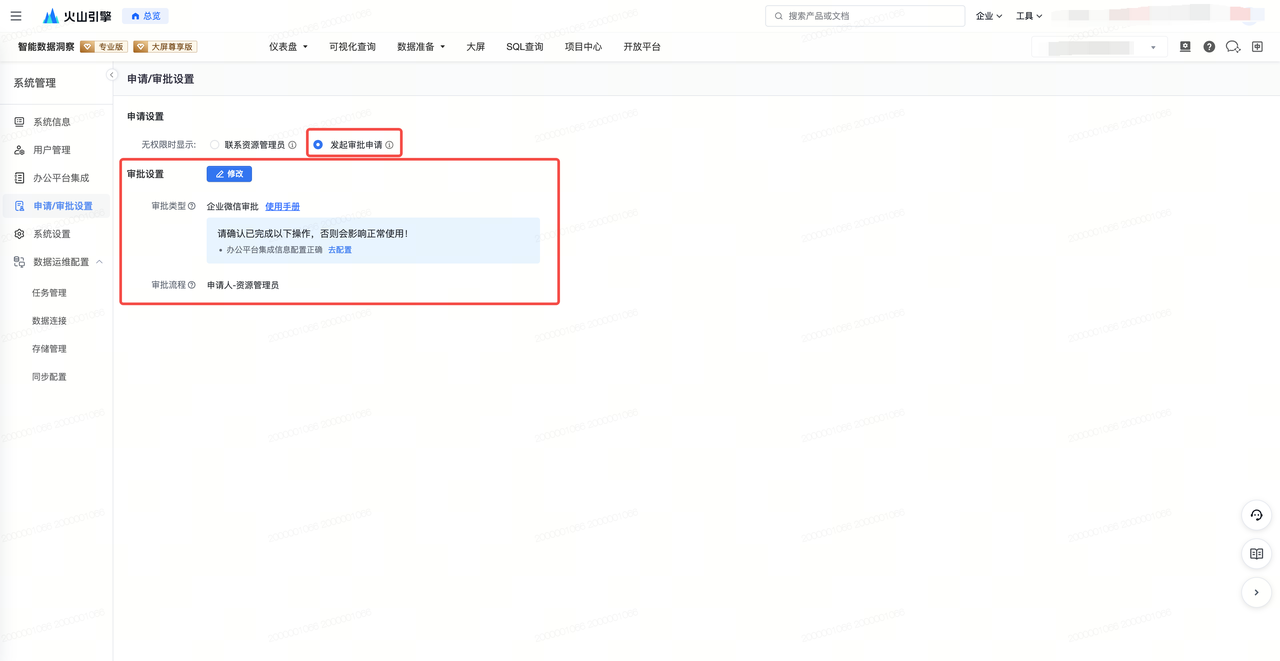
Task: Click the language switch icon
Action: pyautogui.click(x=1258, y=47)
